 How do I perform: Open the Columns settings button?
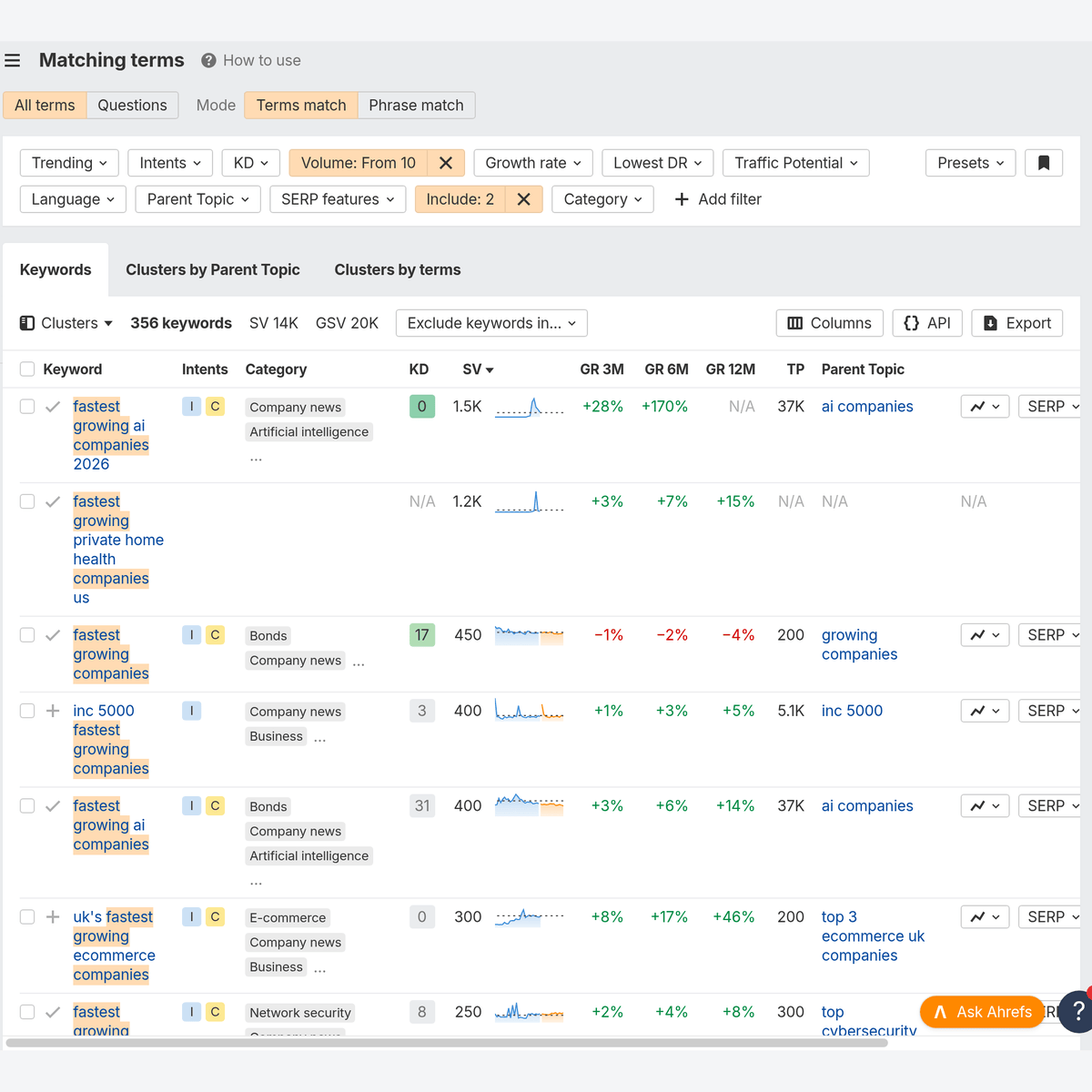coord(829,323)
